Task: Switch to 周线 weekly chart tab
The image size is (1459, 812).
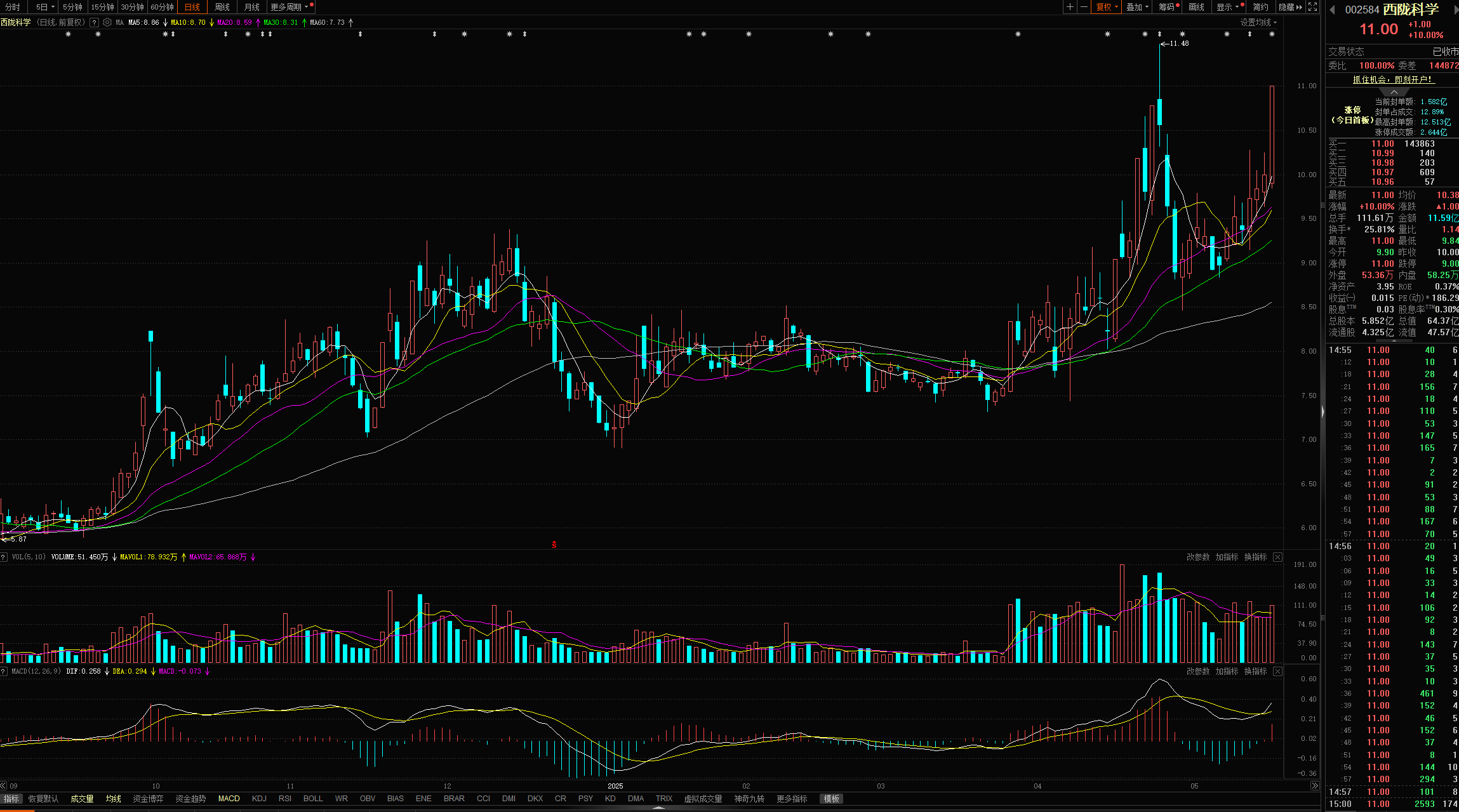Action: (222, 7)
